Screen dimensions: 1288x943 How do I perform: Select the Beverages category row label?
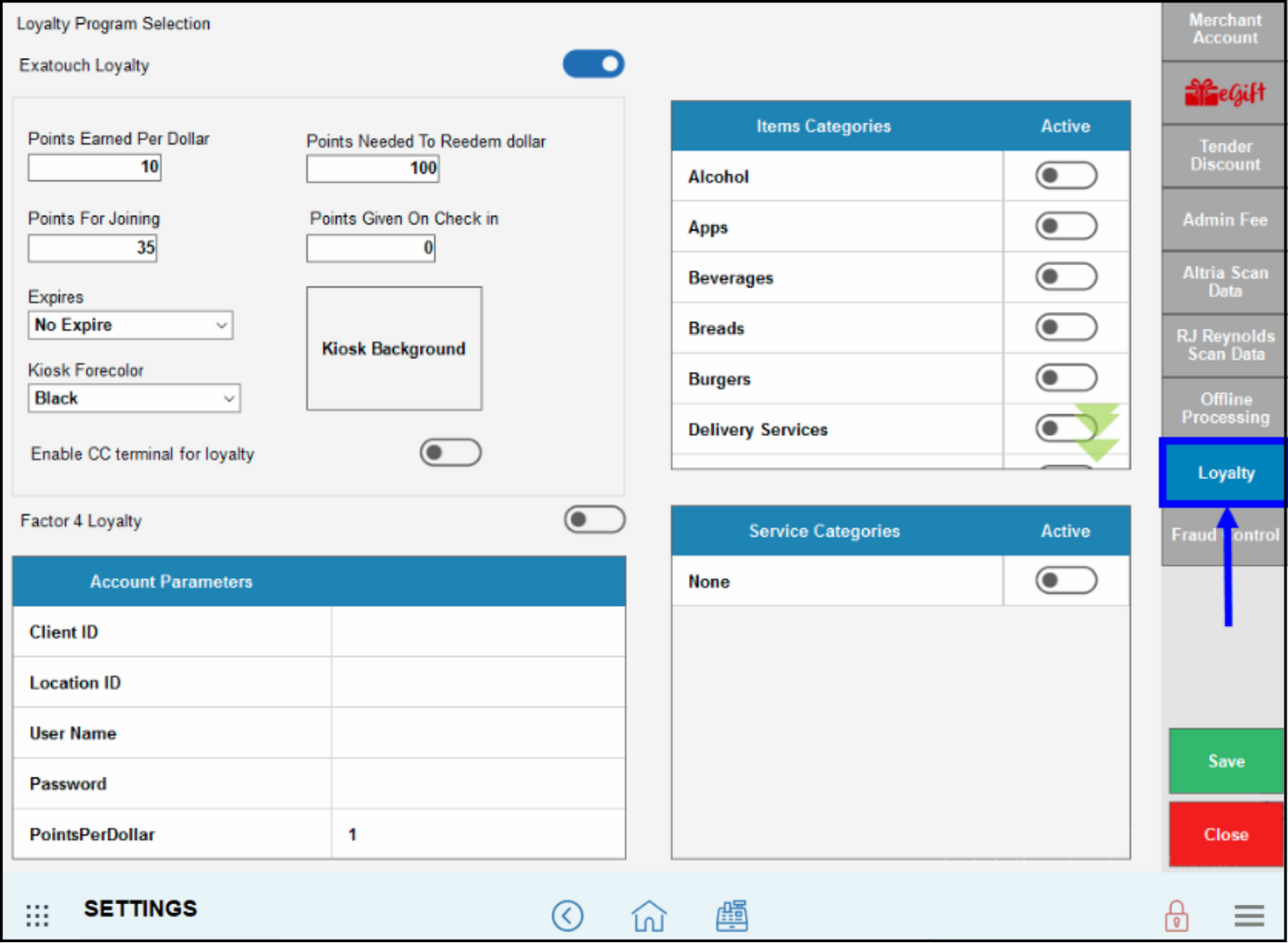click(731, 278)
